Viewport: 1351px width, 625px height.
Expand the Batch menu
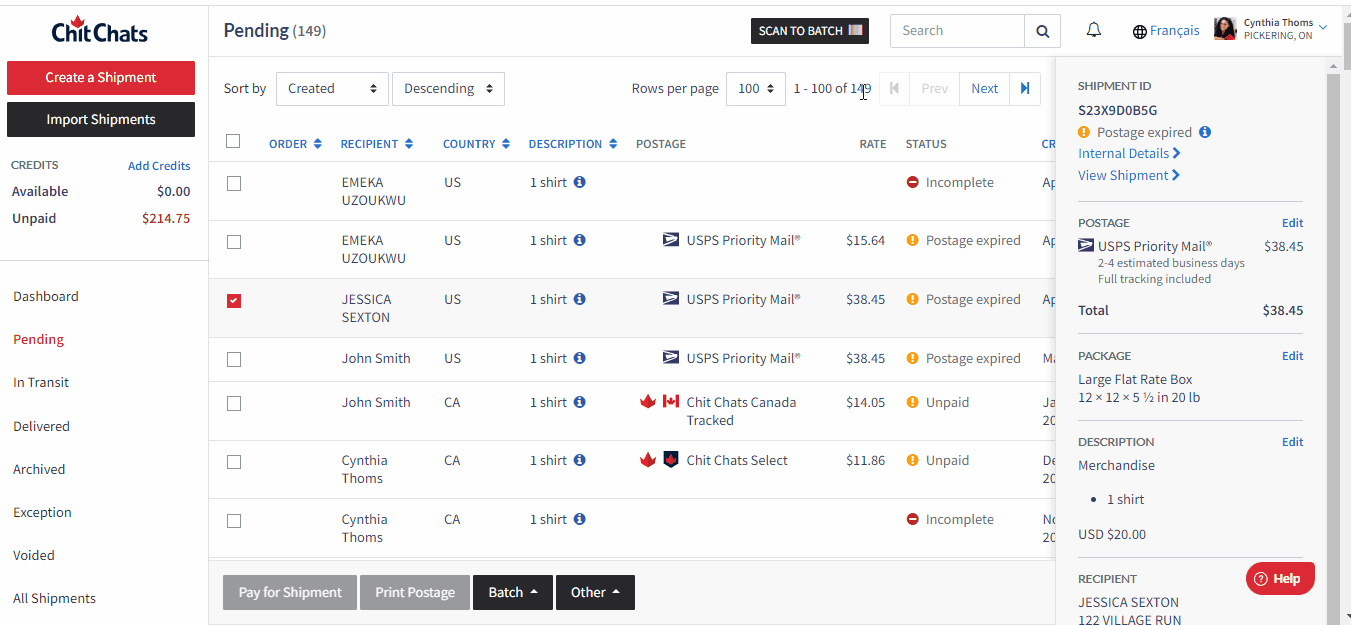tap(513, 592)
